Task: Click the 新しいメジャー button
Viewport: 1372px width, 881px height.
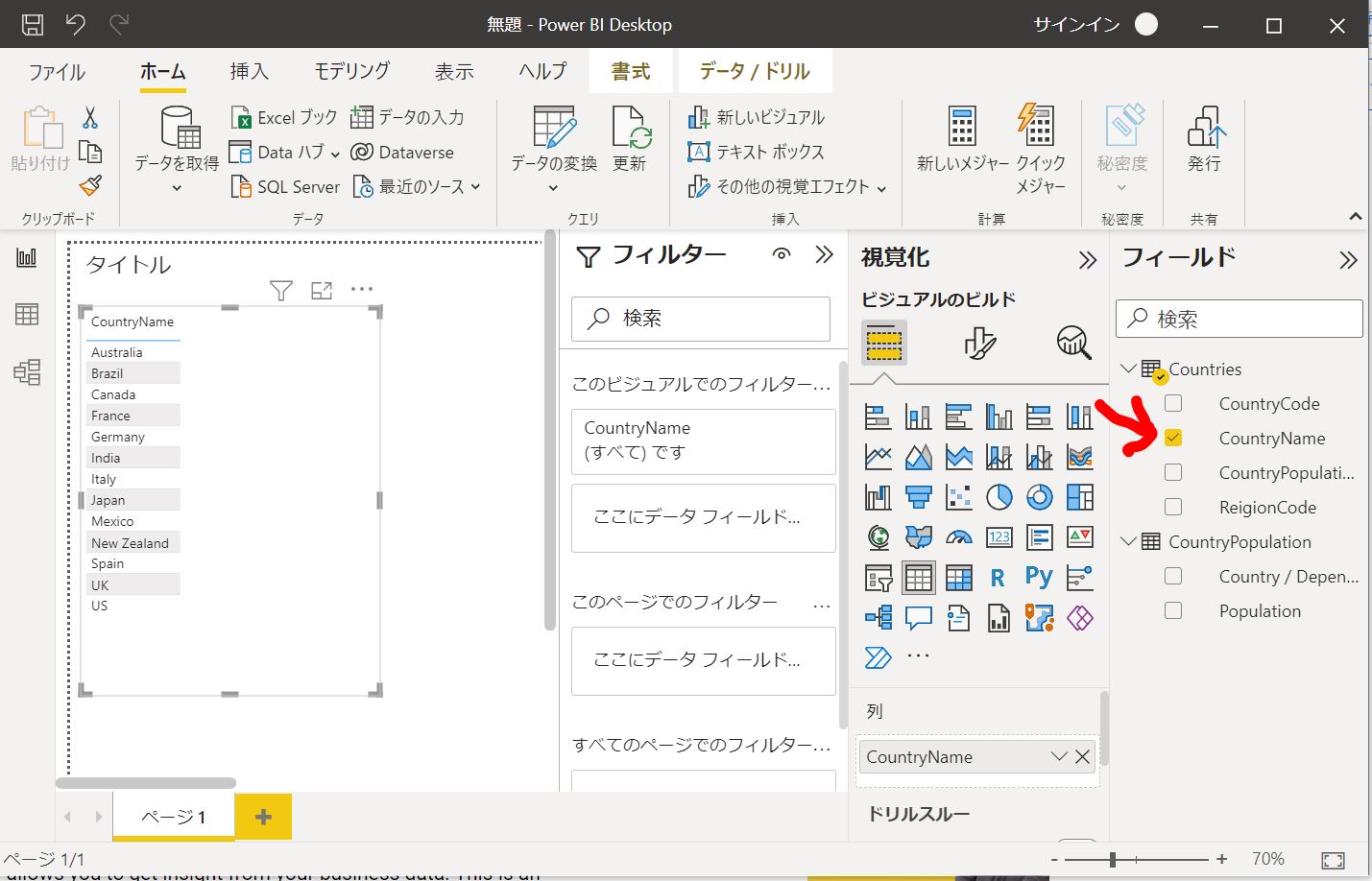Action: click(x=962, y=140)
